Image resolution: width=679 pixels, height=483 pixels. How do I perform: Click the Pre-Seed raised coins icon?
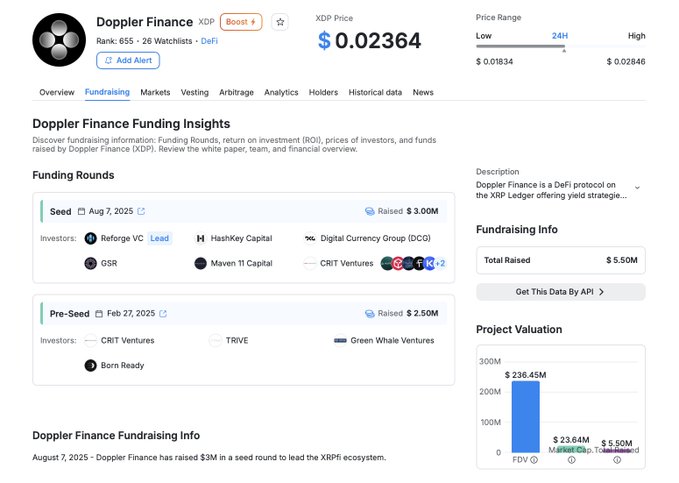(369, 314)
